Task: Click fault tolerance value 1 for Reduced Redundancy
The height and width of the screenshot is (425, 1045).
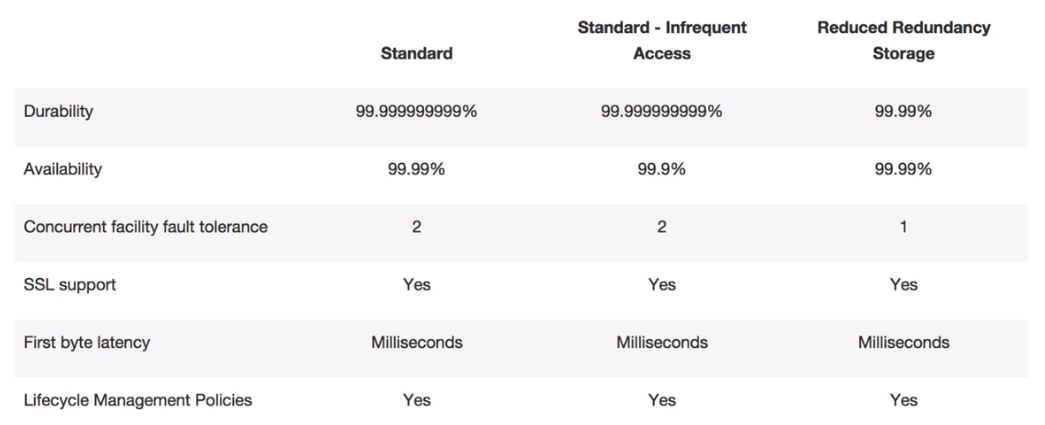Action: pos(903,227)
